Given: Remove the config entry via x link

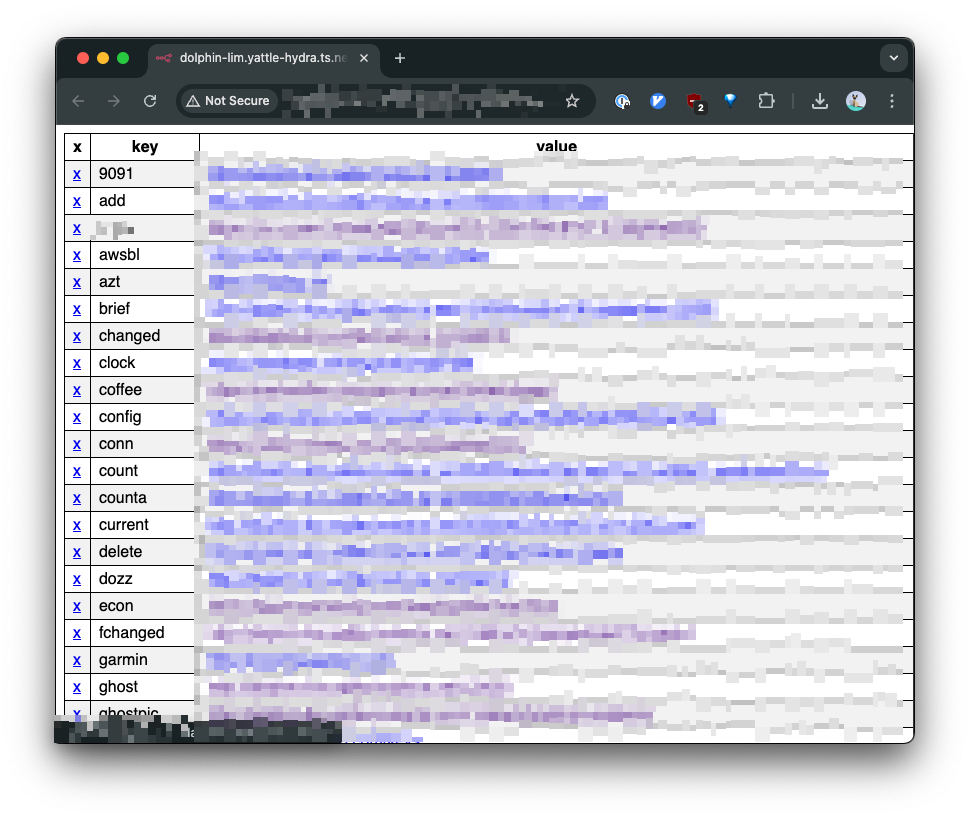Looking at the screenshot, I should point(77,417).
